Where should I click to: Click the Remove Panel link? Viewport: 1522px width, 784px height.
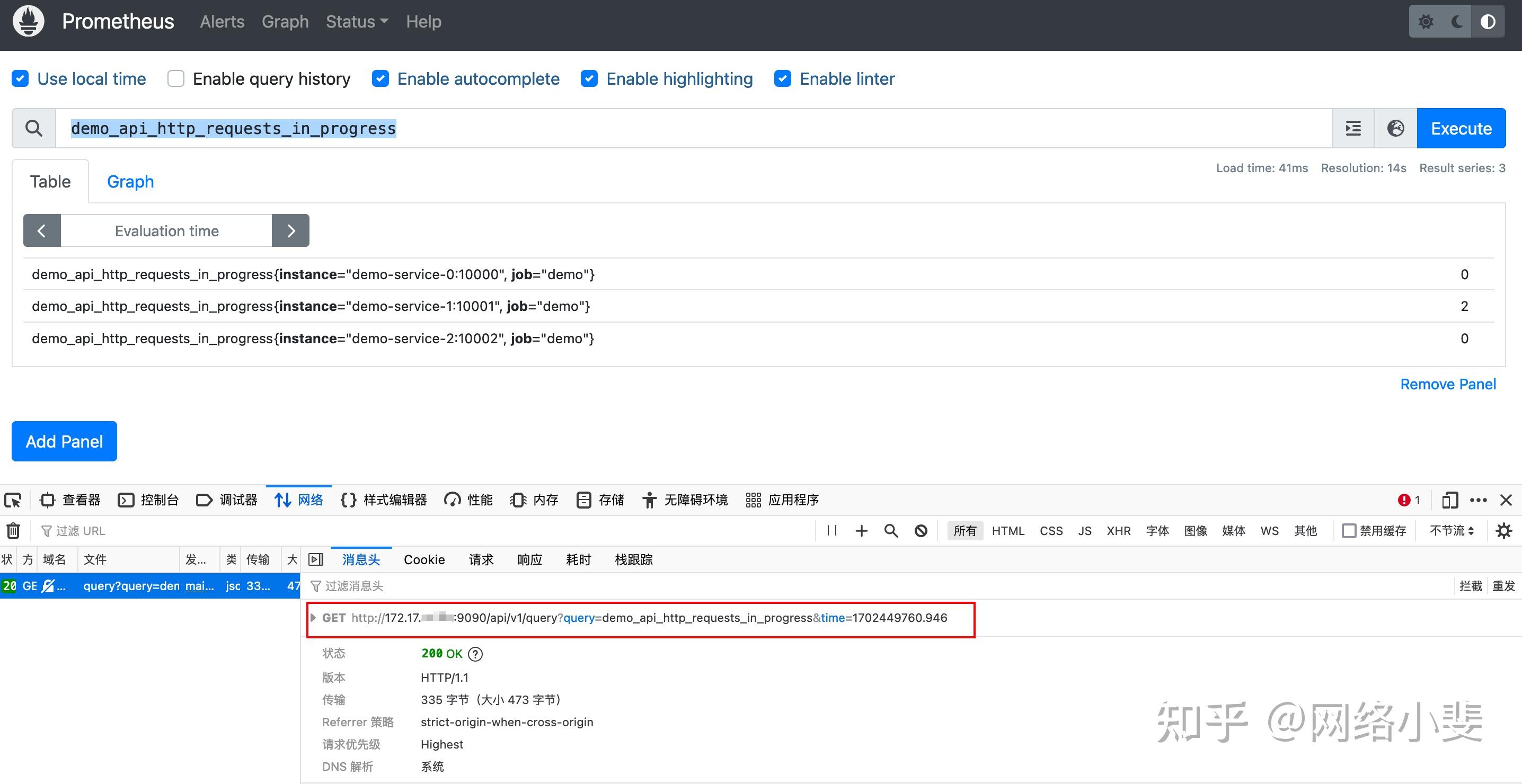pos(1448,384)
